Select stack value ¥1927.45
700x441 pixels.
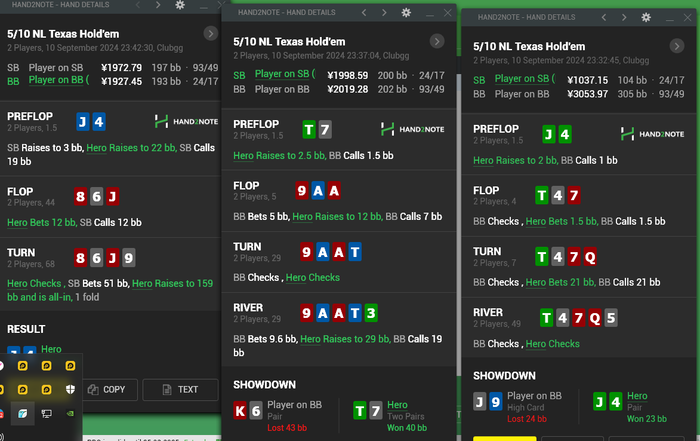(x=121, y=82)
